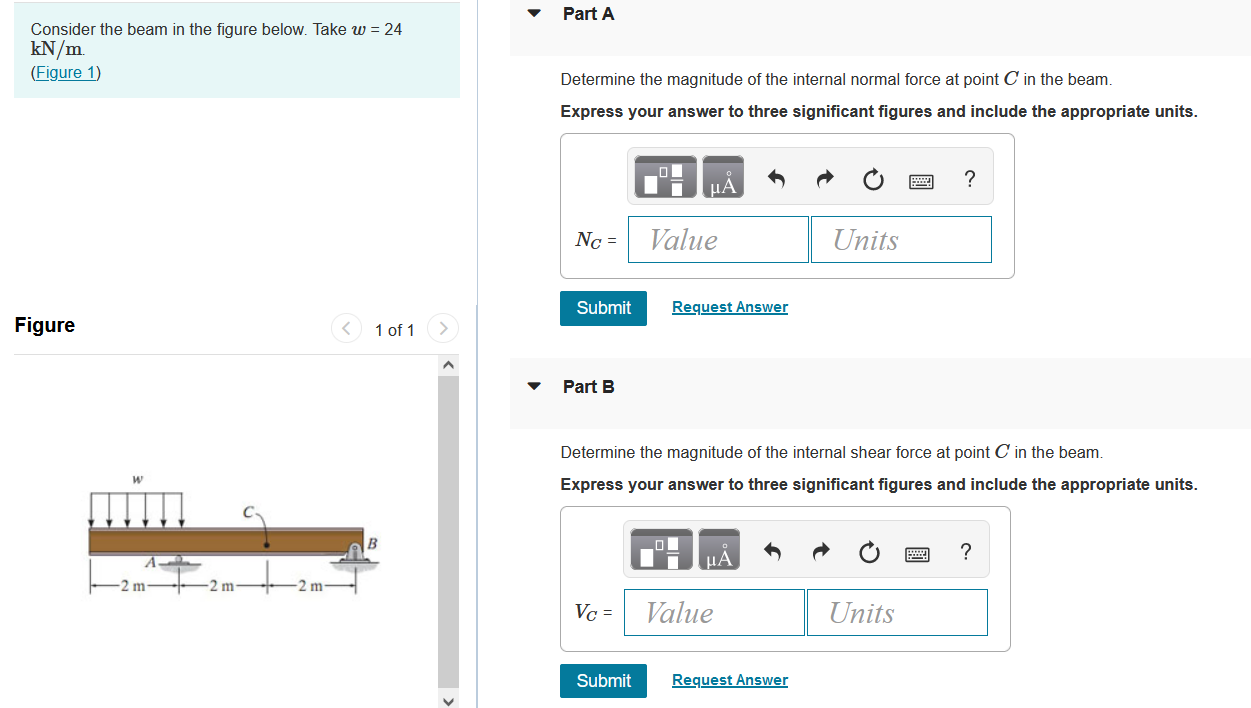Viewport: 1251px width, 708px height.
Task: Show keyboard shortcuts icon in Part A
Action: tap(921, 181)
